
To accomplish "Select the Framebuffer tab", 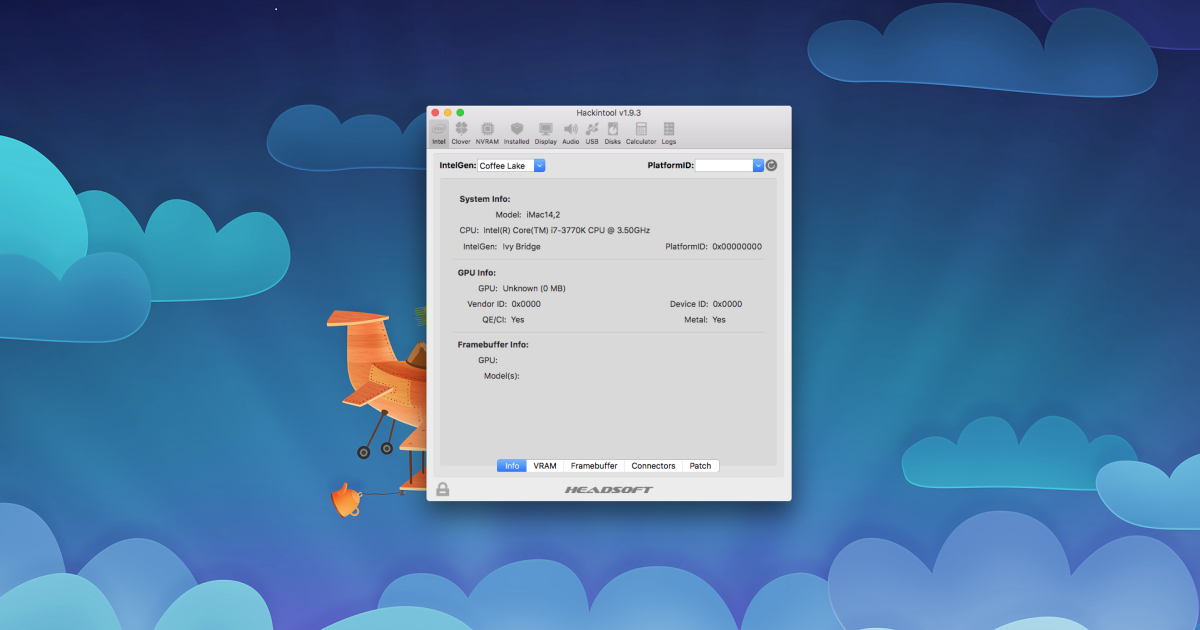I will coord(594,465).
